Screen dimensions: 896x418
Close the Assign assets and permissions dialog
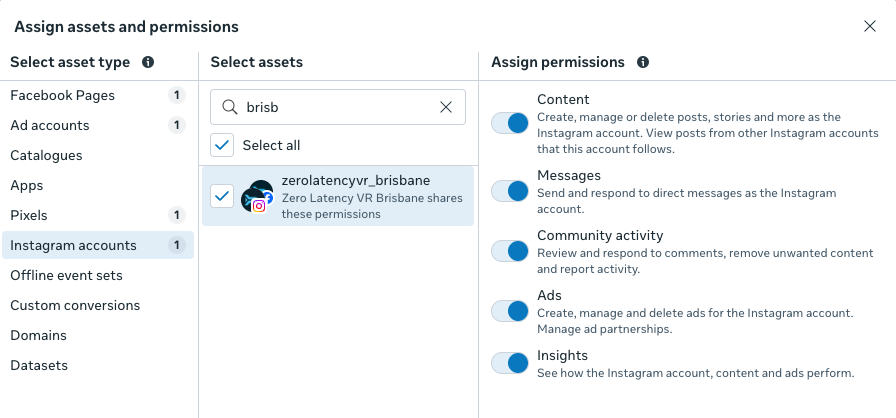(x=870, y=26)
